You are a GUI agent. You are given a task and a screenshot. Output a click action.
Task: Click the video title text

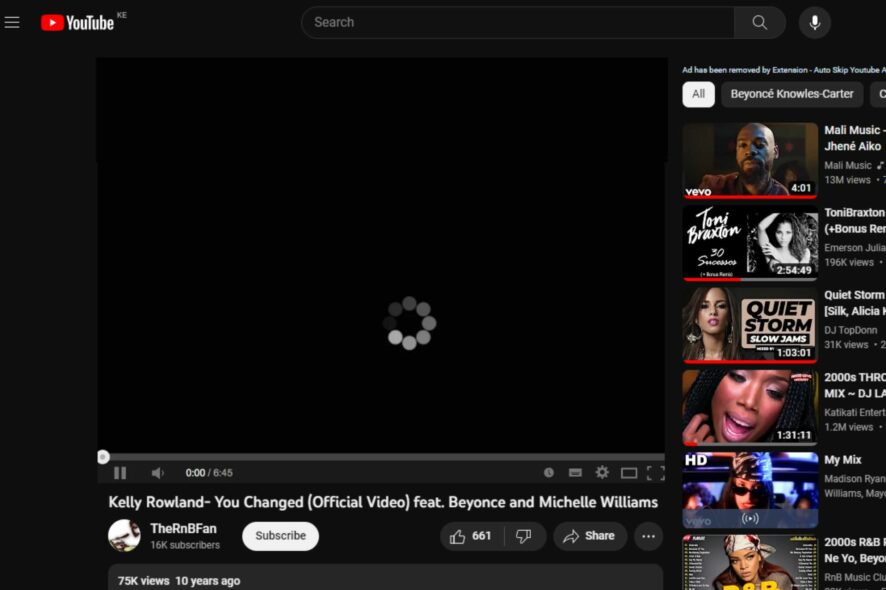point(383,502)
